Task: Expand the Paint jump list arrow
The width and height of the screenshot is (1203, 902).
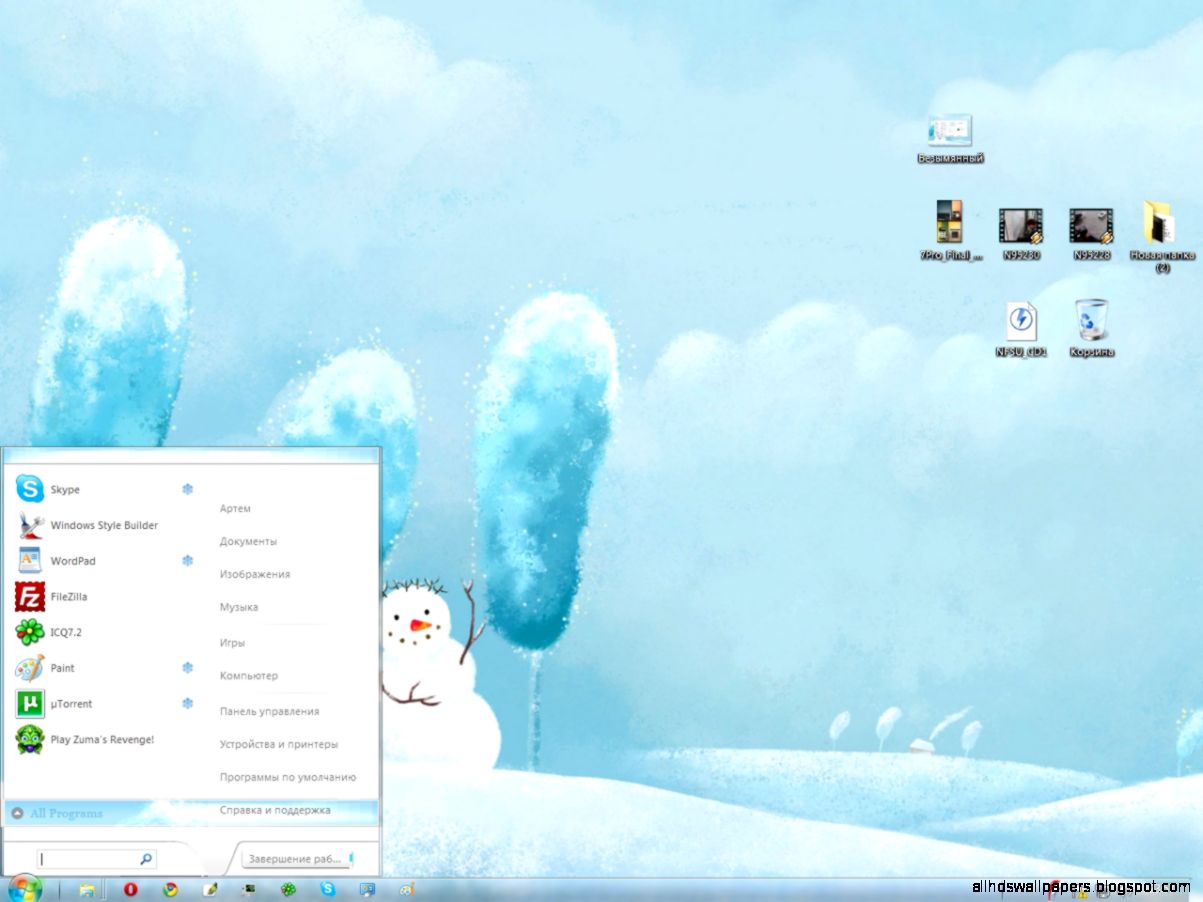Action: click(x=187, y=668)
